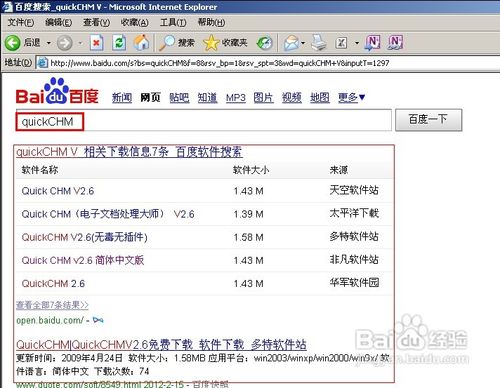The image size is (500, 388).
Task: Click the Mail envelope icon
Action: point(292,43)
